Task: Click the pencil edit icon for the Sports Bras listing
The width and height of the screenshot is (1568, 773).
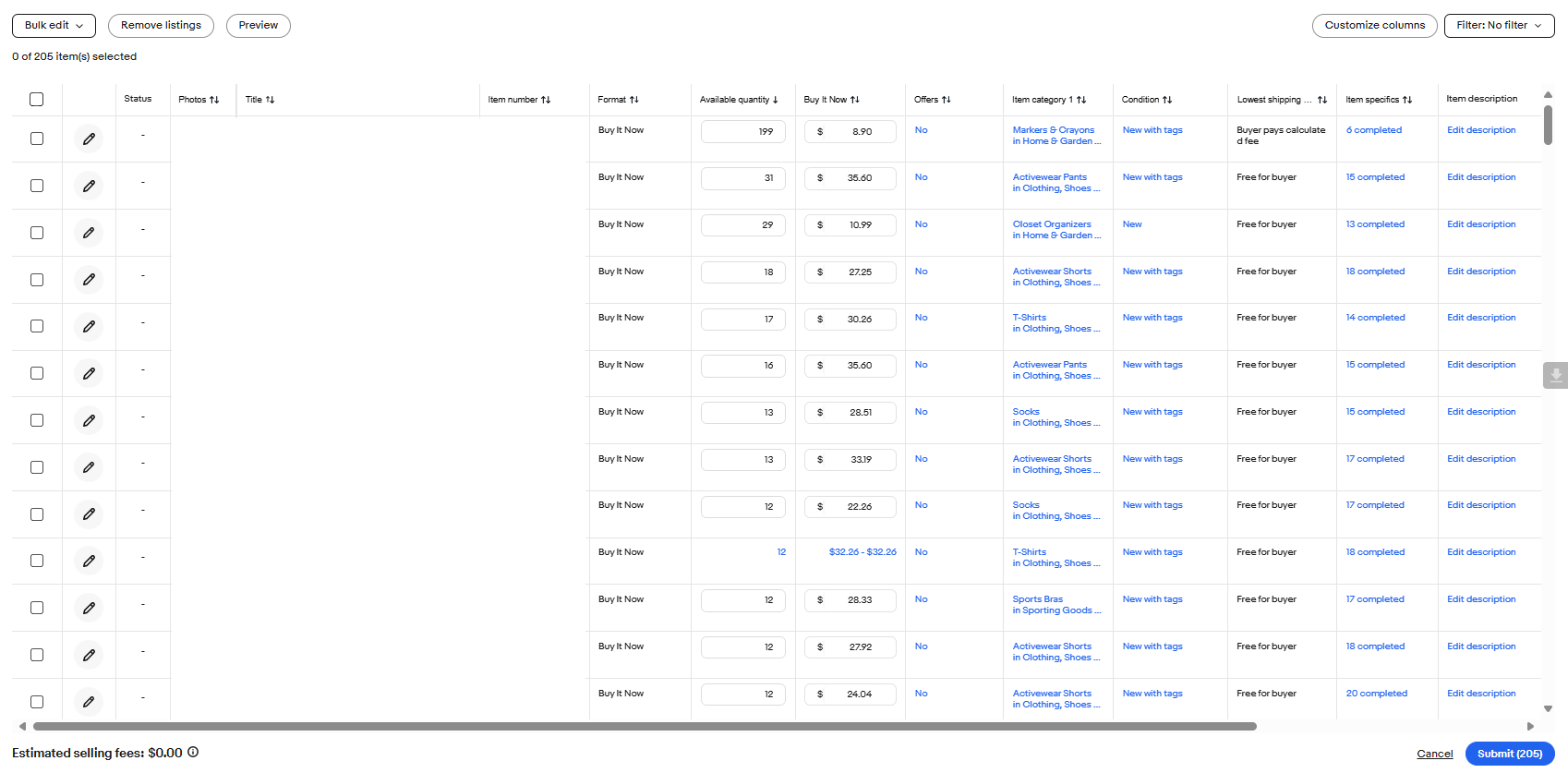Action: coord(89,608)
